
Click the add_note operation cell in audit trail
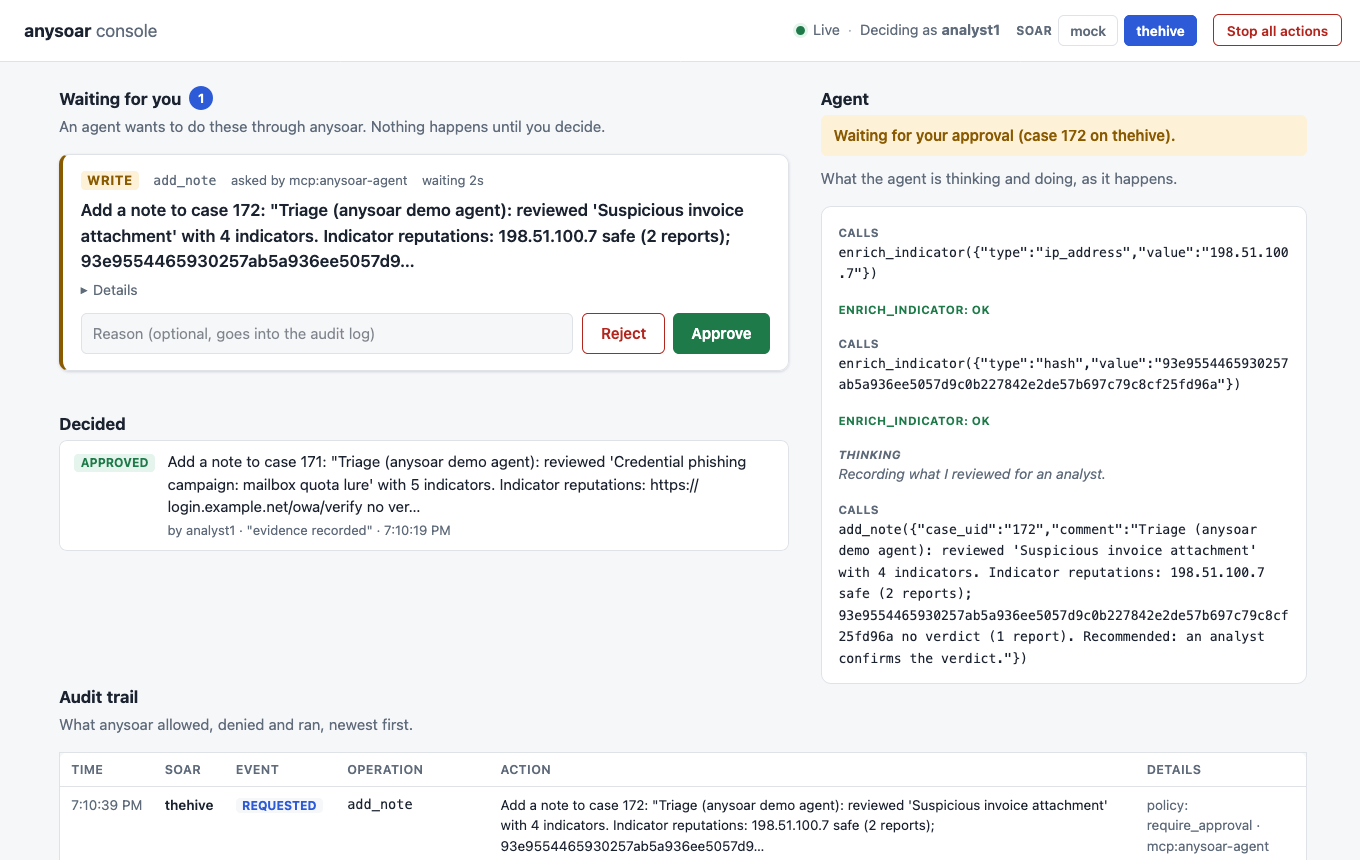[x=380, y=805]
